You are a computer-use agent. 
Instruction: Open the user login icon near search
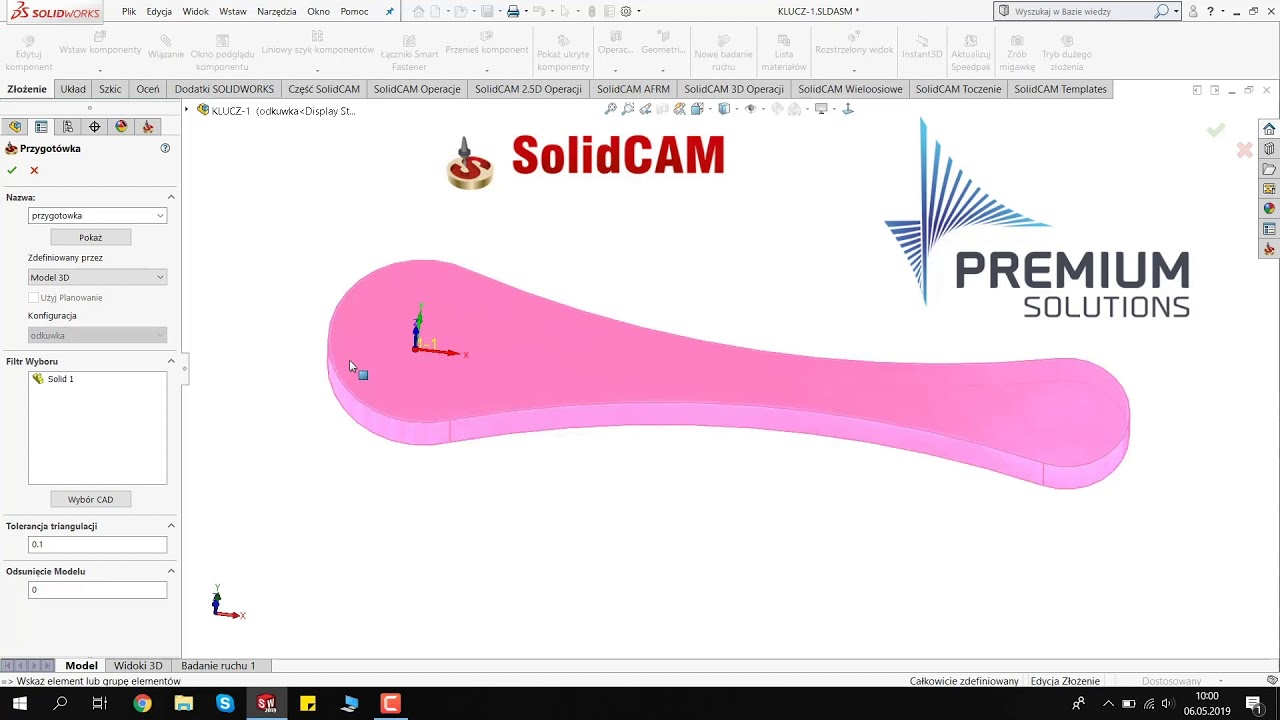pyautogui.click(x=1193, y=12)
